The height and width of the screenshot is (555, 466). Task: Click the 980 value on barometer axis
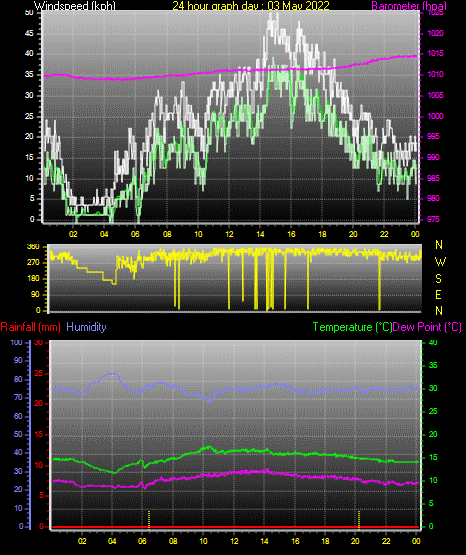(434, 198)
